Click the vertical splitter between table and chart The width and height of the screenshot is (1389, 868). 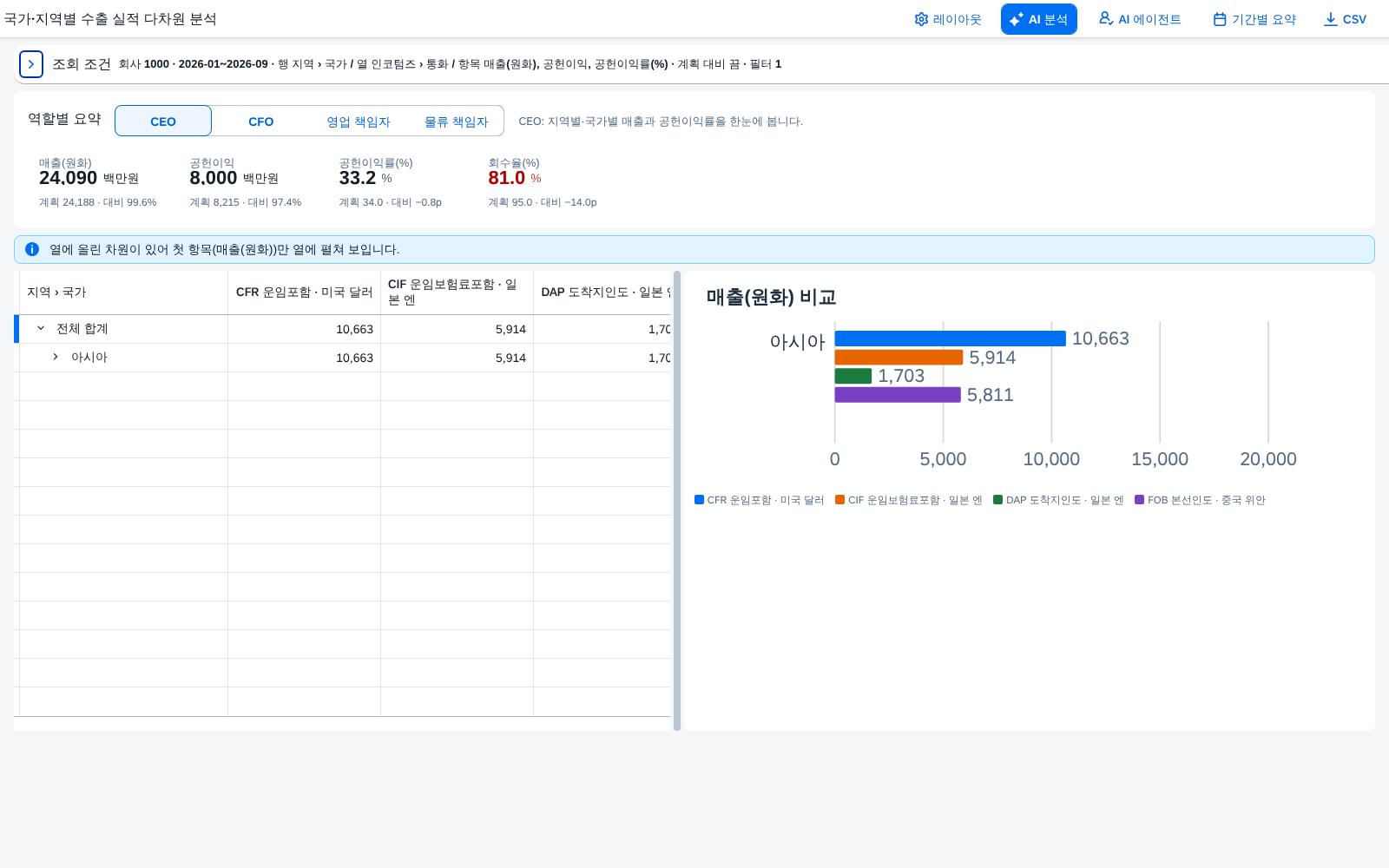pos(677,501)
